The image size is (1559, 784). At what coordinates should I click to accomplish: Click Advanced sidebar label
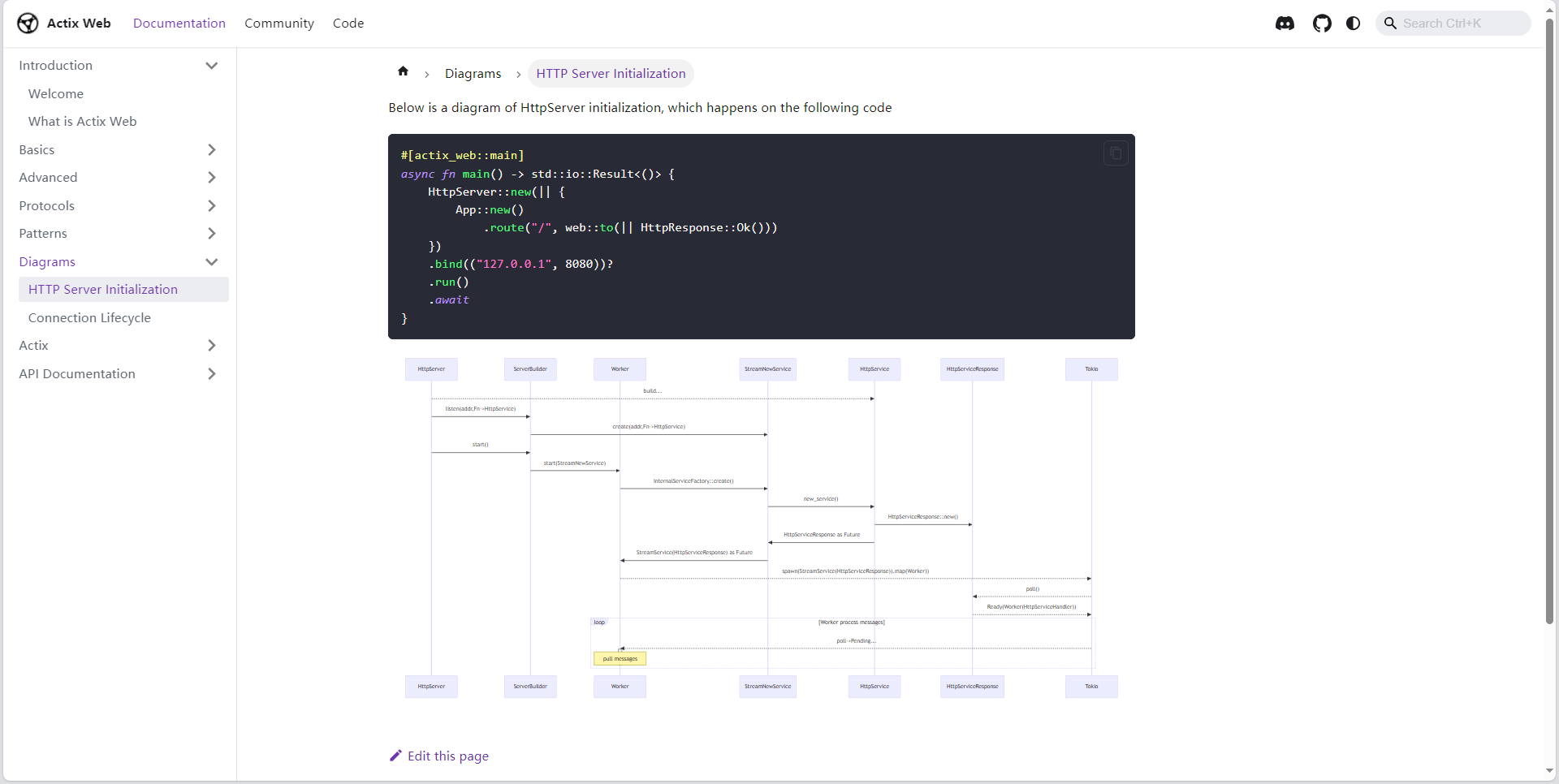48,178
